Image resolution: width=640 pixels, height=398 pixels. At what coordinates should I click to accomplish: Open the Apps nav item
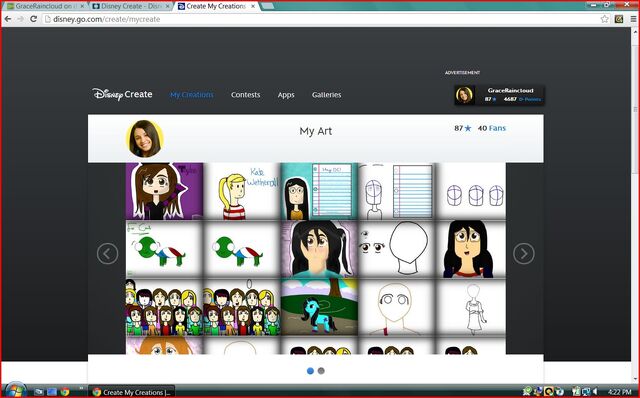tap(286, 95)
